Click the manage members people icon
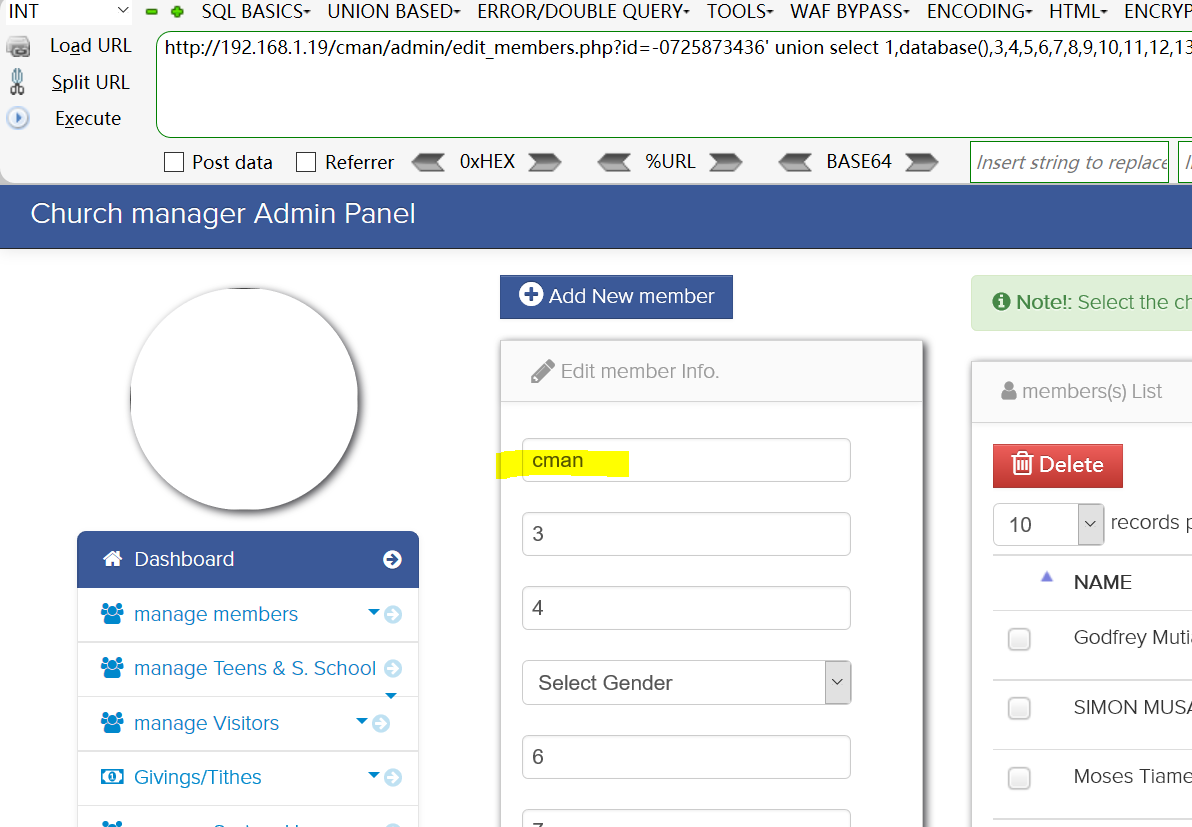1192x827 pixels. click(x=113, y=613)
